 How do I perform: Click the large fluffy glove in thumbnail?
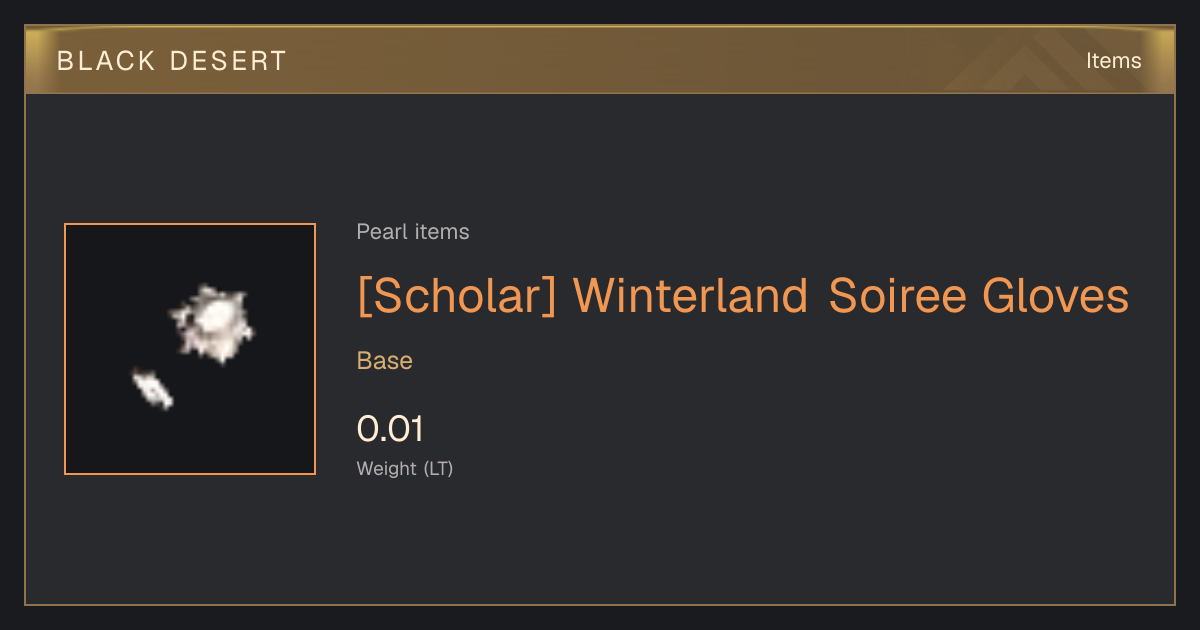coord(211,323)
